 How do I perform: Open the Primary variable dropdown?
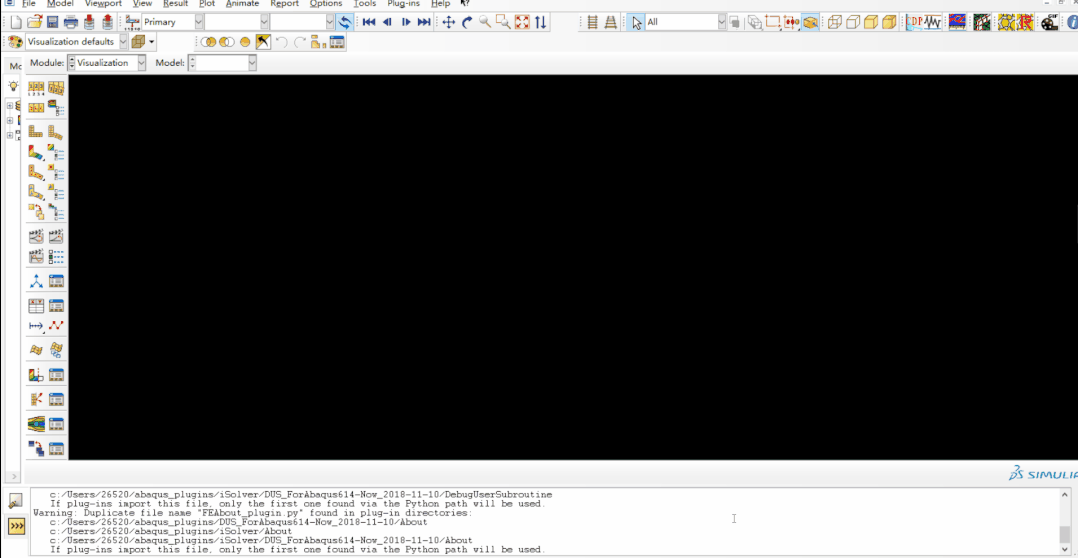click(199, 22)
